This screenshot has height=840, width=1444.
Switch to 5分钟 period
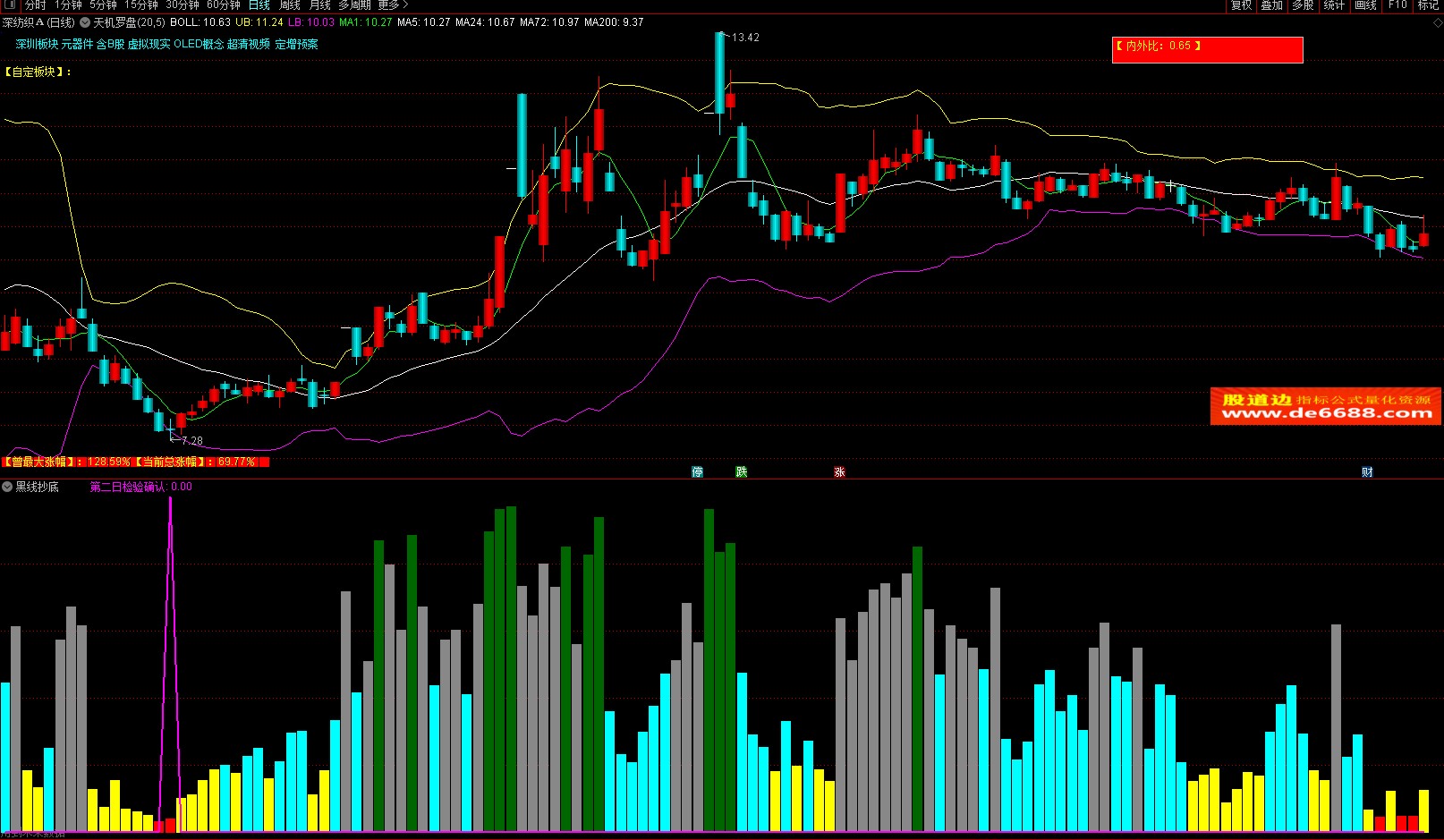[103, 5]
